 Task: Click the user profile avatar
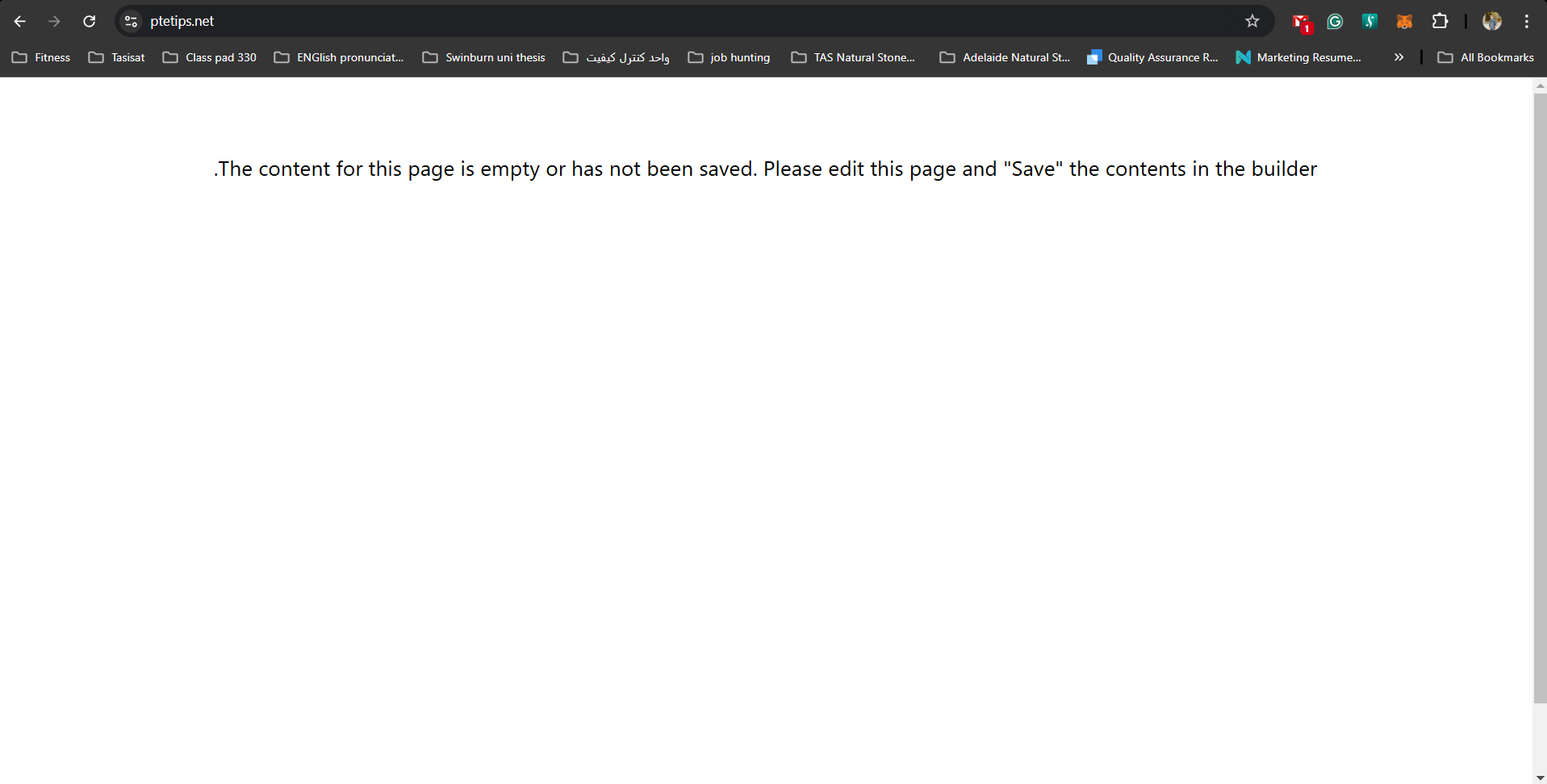(x=1492, y=22)
